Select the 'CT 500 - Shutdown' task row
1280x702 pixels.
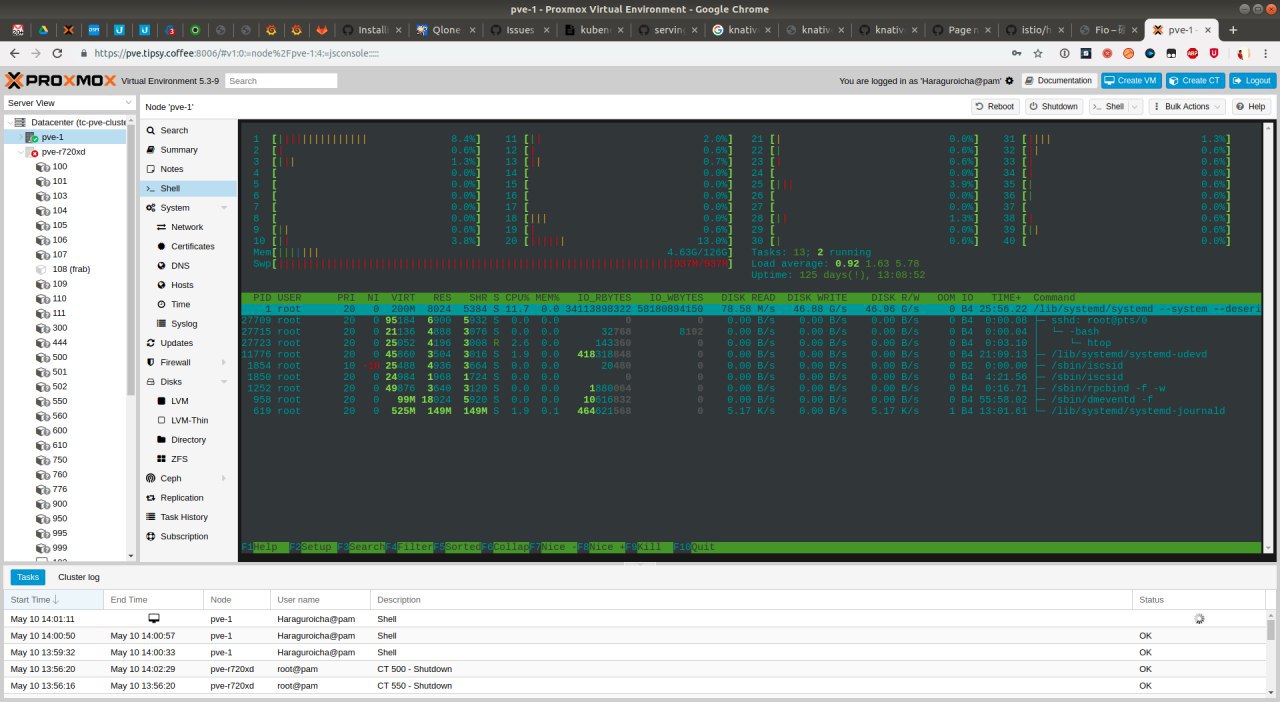pos(634,669)
